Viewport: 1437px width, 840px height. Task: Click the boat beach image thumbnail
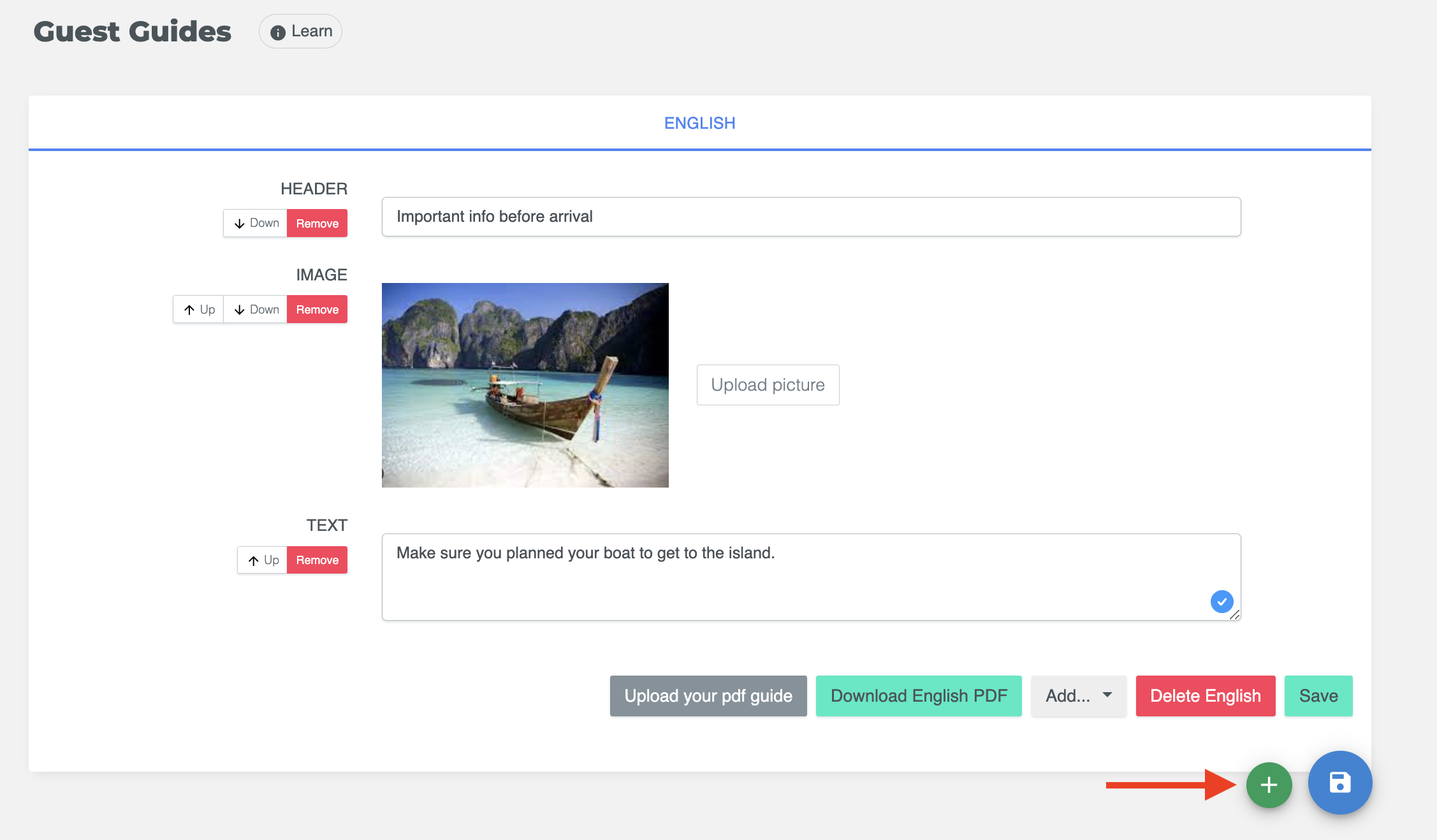pyautogui.click(x=525, y=385)
